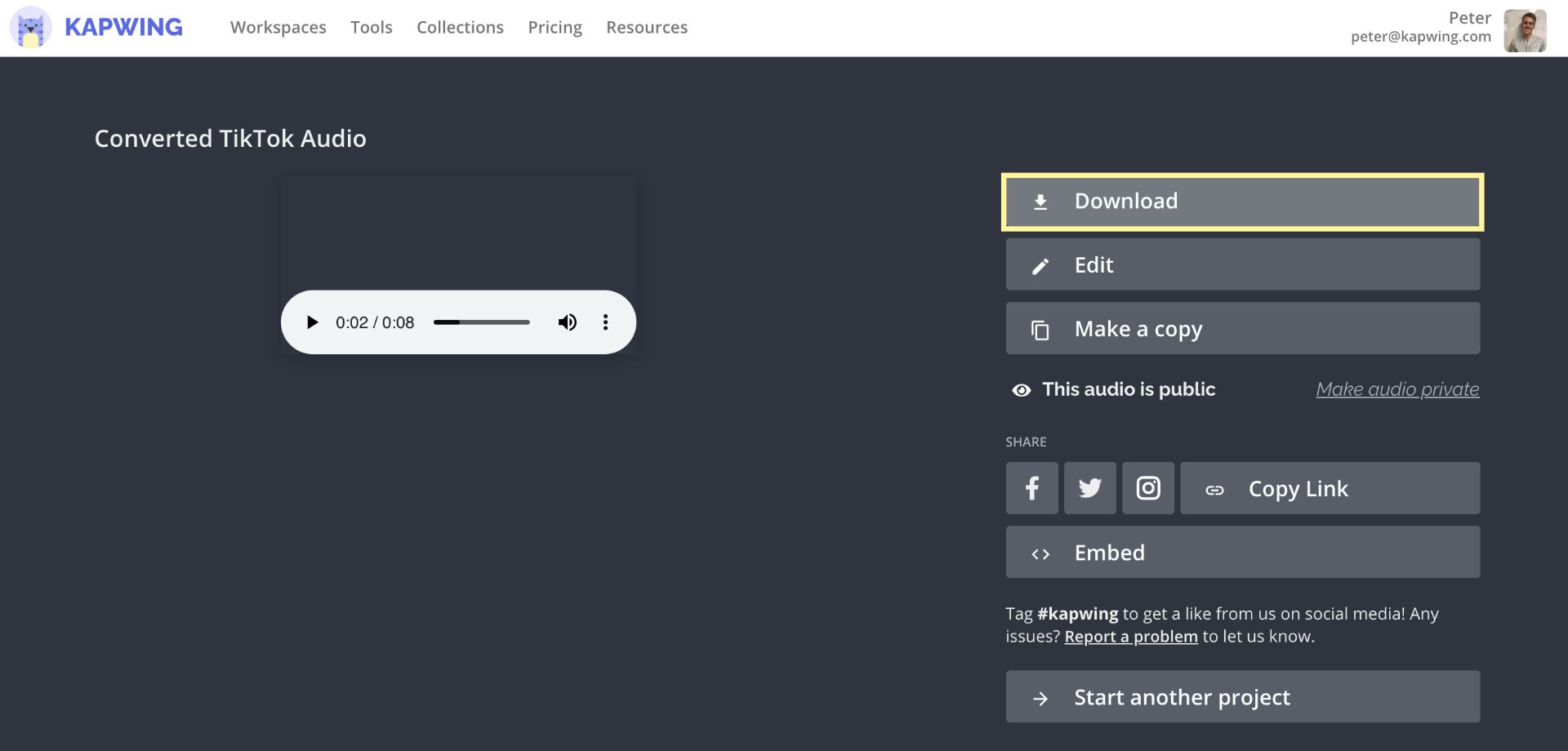Open the Embed code option
The height and width of the screenshot is (751, 1568).
click(1242, 553)
